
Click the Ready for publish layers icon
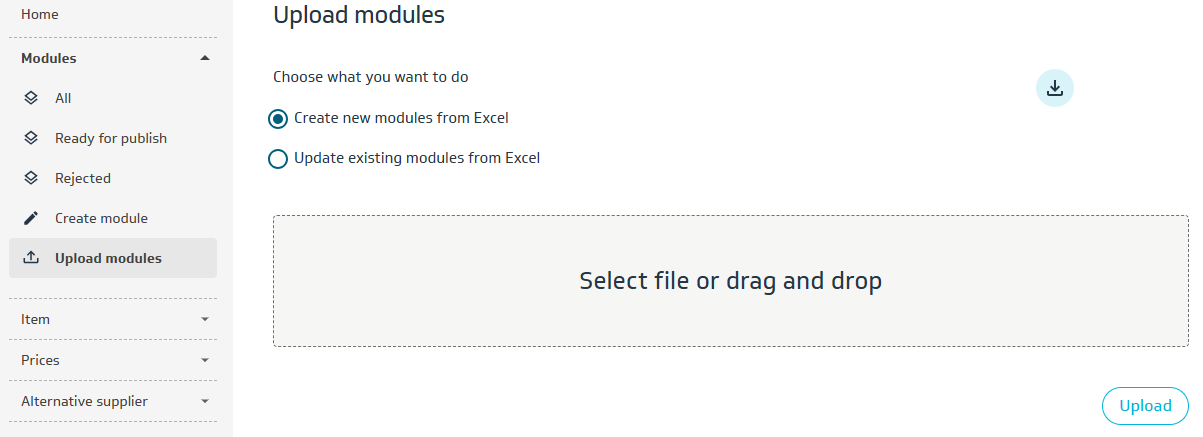[31, 138]
